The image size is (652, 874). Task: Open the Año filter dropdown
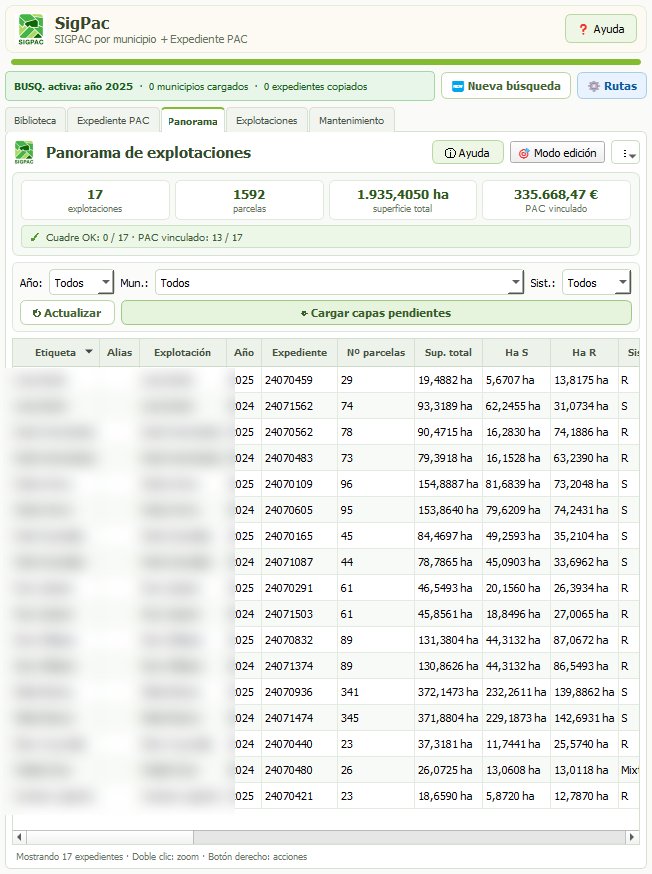click(81, 283)
